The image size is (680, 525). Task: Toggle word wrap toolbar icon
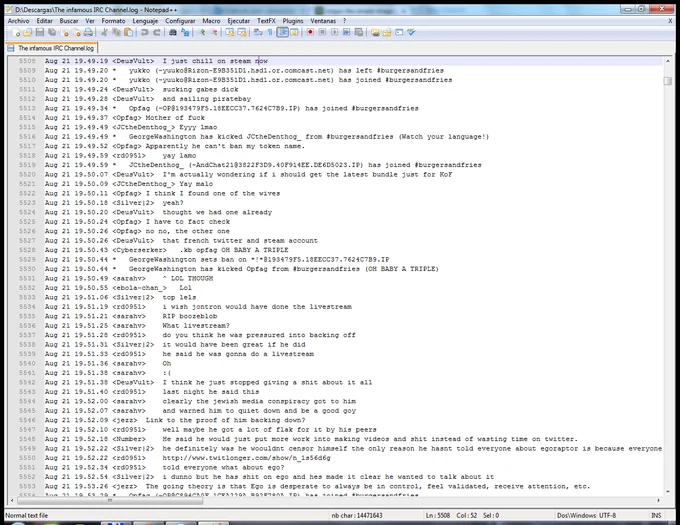(258, 32)
